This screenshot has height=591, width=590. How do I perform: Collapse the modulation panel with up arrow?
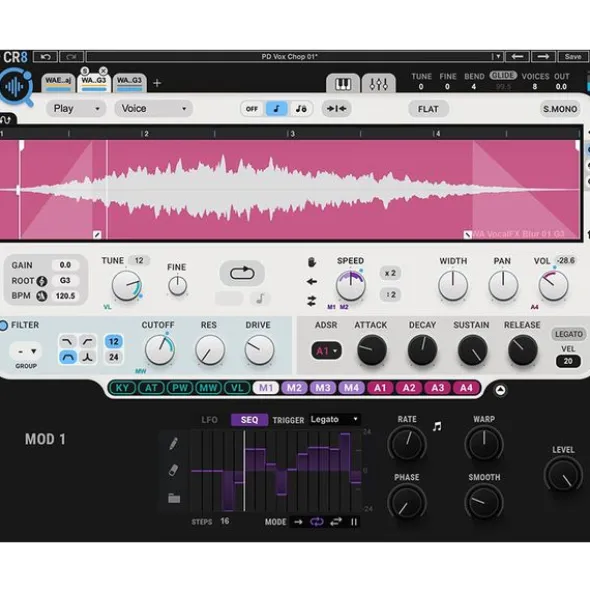500,390
